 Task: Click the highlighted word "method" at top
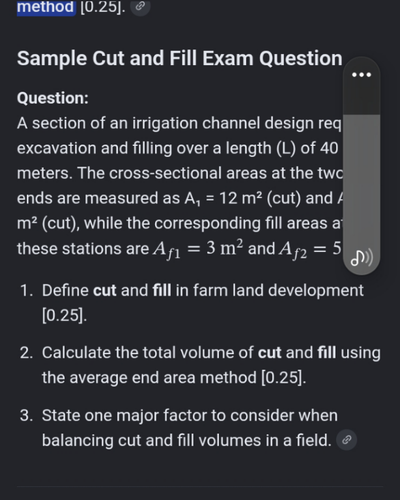click(46, 7)
